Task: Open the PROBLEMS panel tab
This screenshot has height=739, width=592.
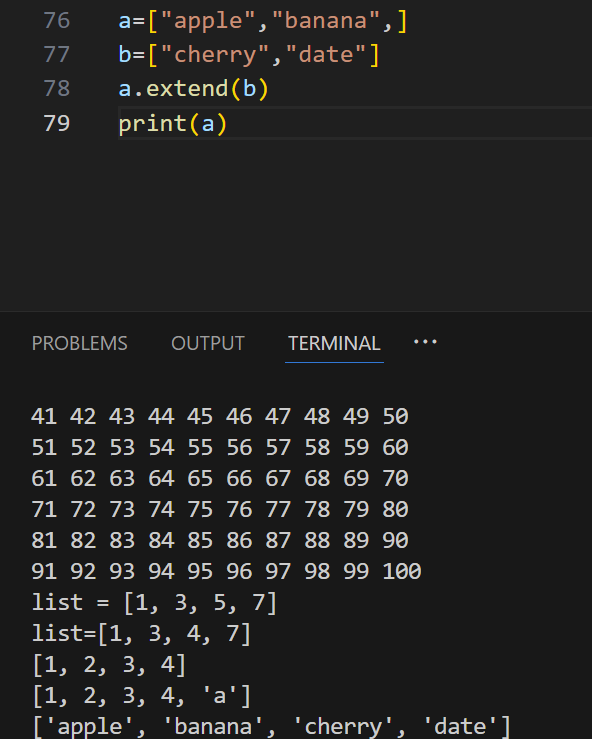Action: [80, 344]
